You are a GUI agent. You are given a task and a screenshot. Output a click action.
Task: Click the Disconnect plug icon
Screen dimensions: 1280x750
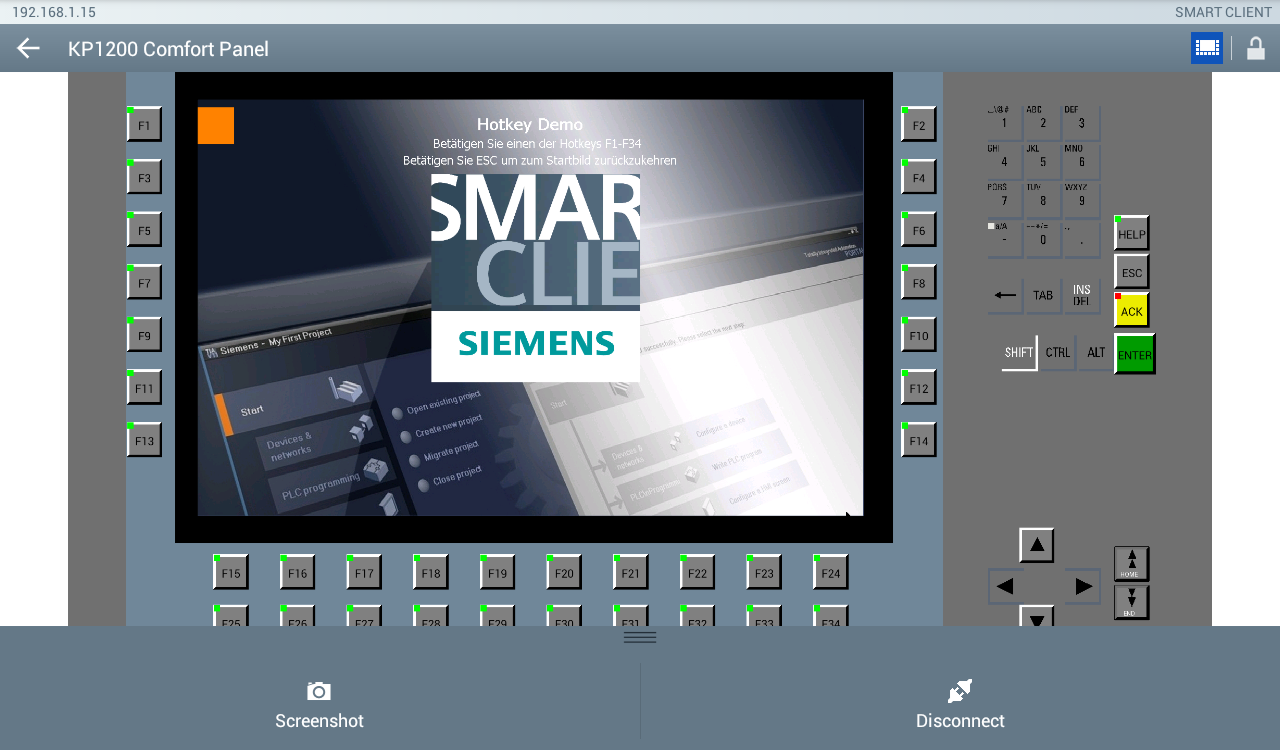click(x=959, y=689)
